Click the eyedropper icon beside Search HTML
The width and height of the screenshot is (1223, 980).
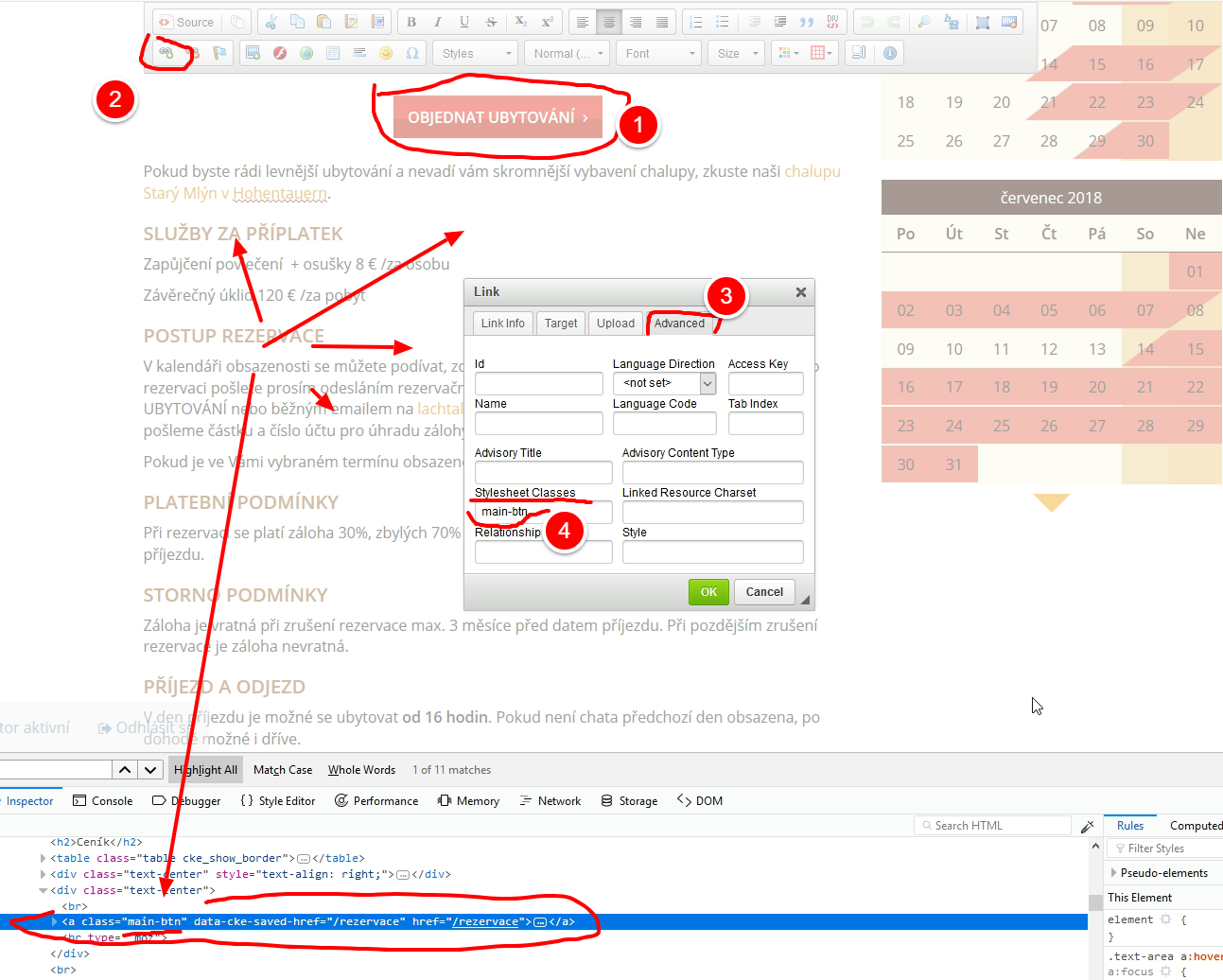(x=1088, y=826)
